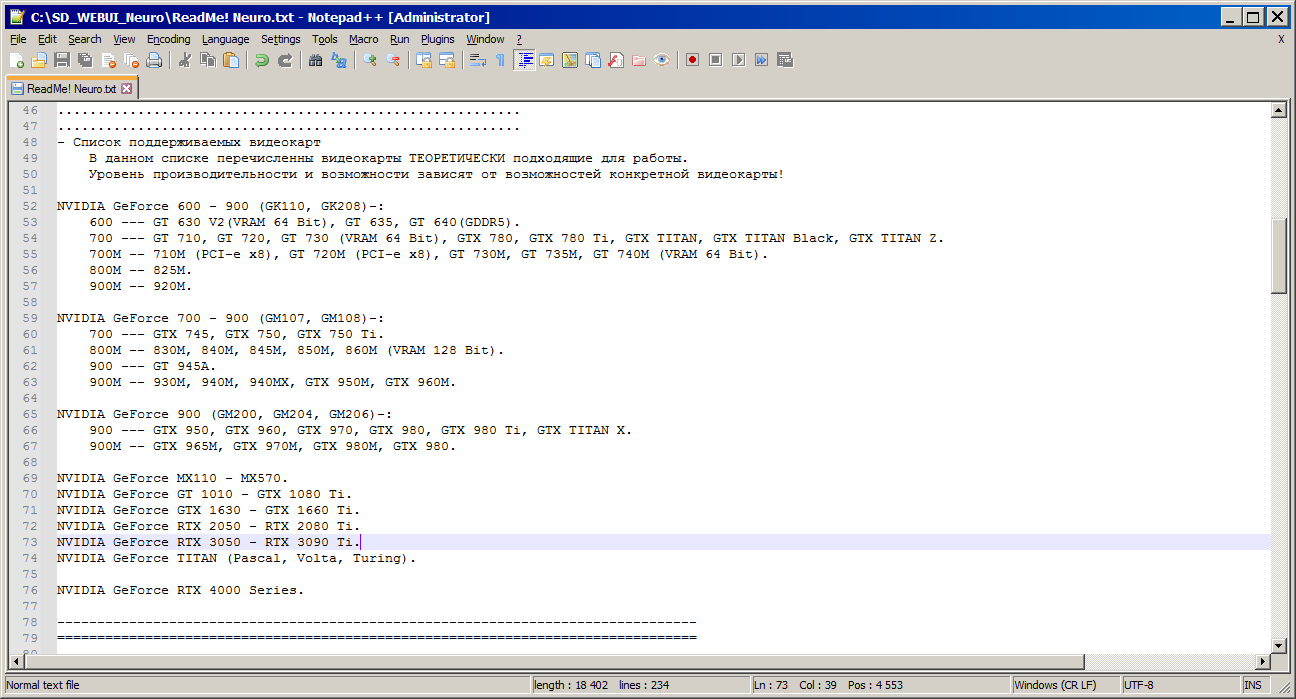The image size is (1296, 699).
Task: Save the current file using the Save icon
Action: [61, 60]
